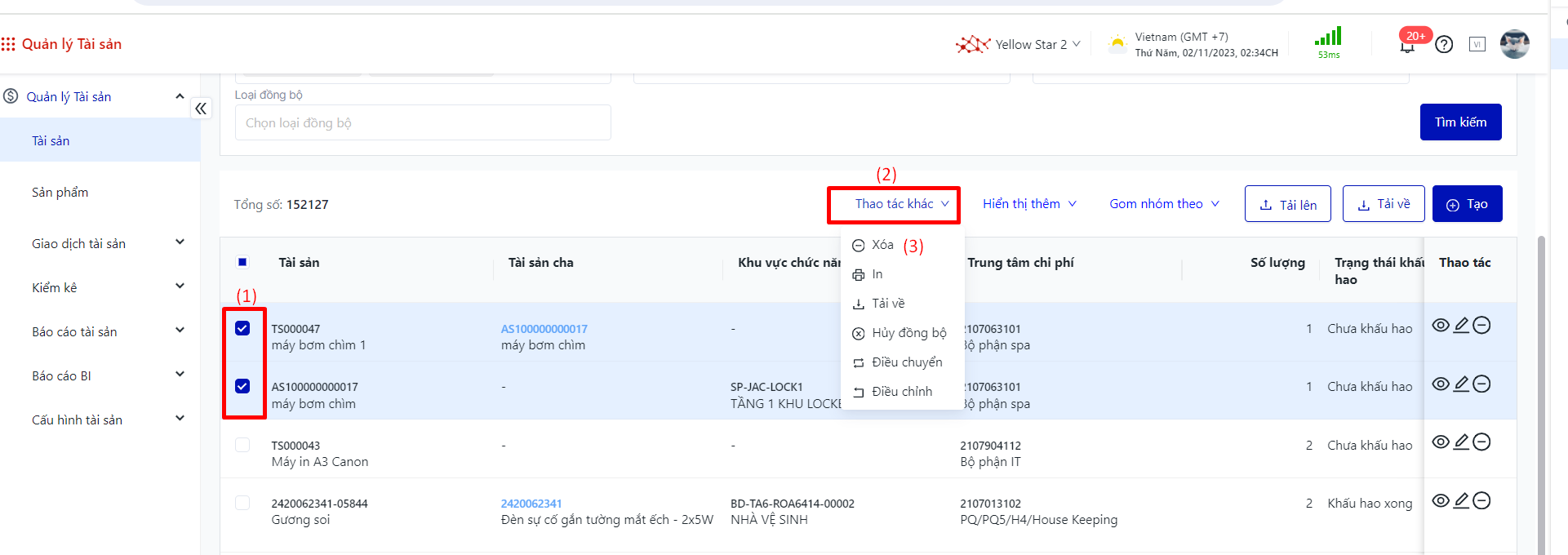Click the notification bell icon
The height and width of the screenshot is (555, 1568).
1407,46
